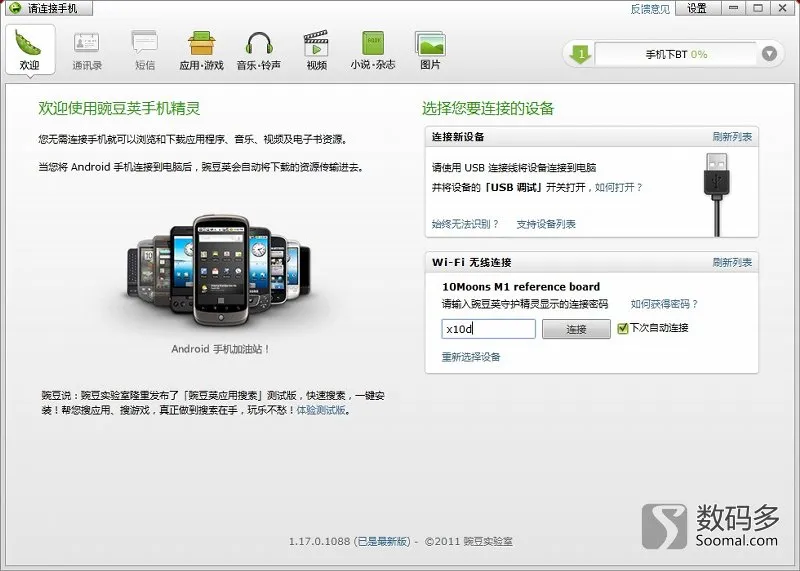The width and height of the screenshot is (800, 571).
Task: Open the 图片 pictures icon
Action: pyautogui.click(x=430, y=51)
